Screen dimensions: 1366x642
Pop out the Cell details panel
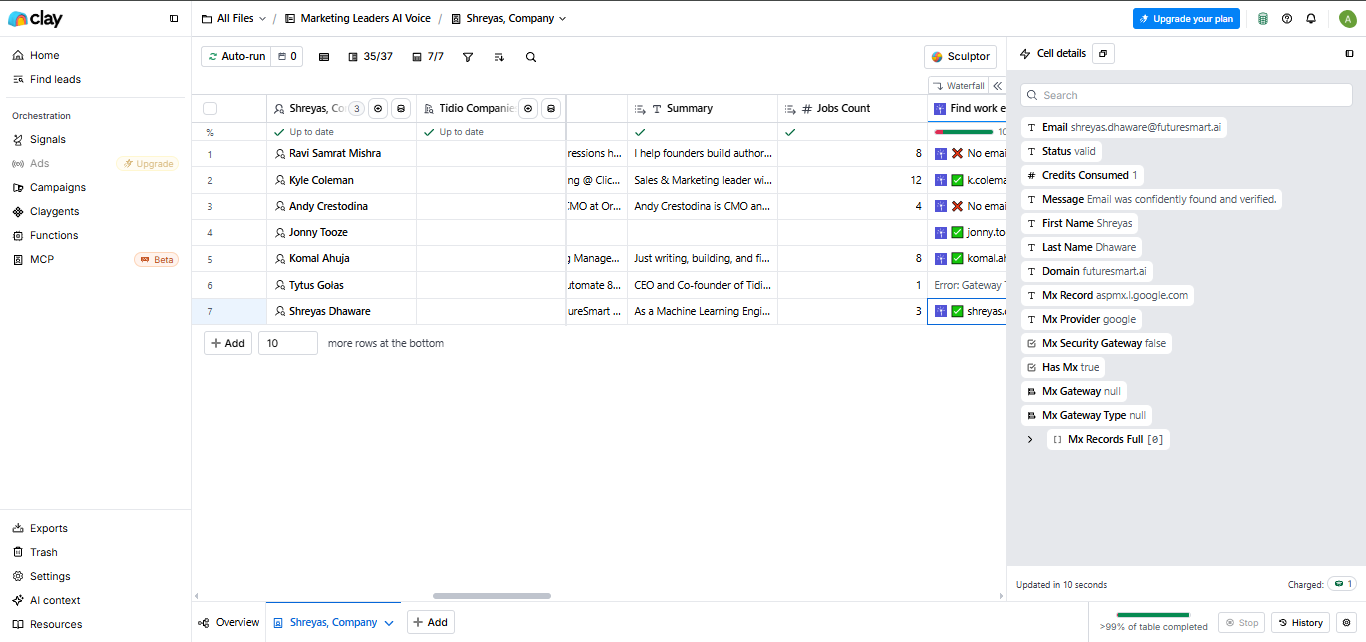click(x=1103, y=53)
